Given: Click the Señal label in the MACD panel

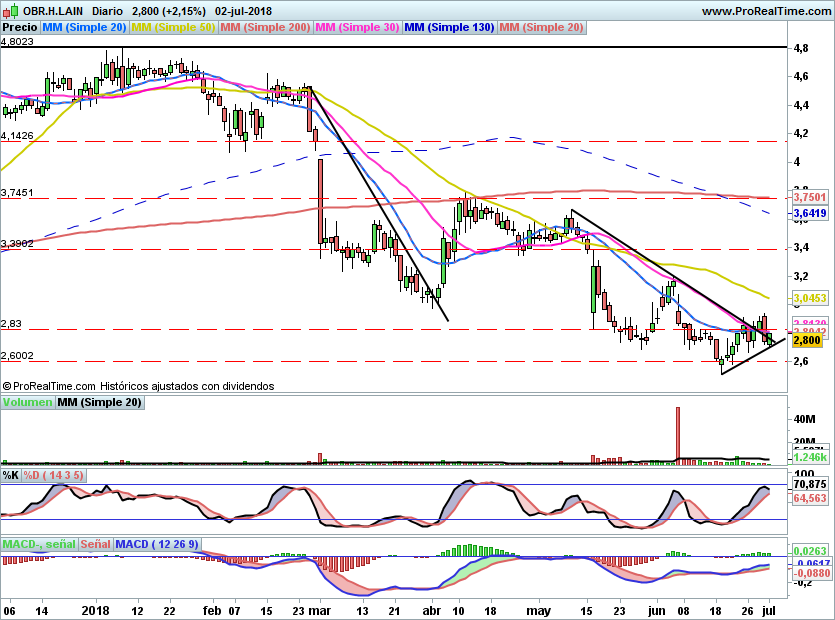Looking at the screenshot, I should 95,544.
